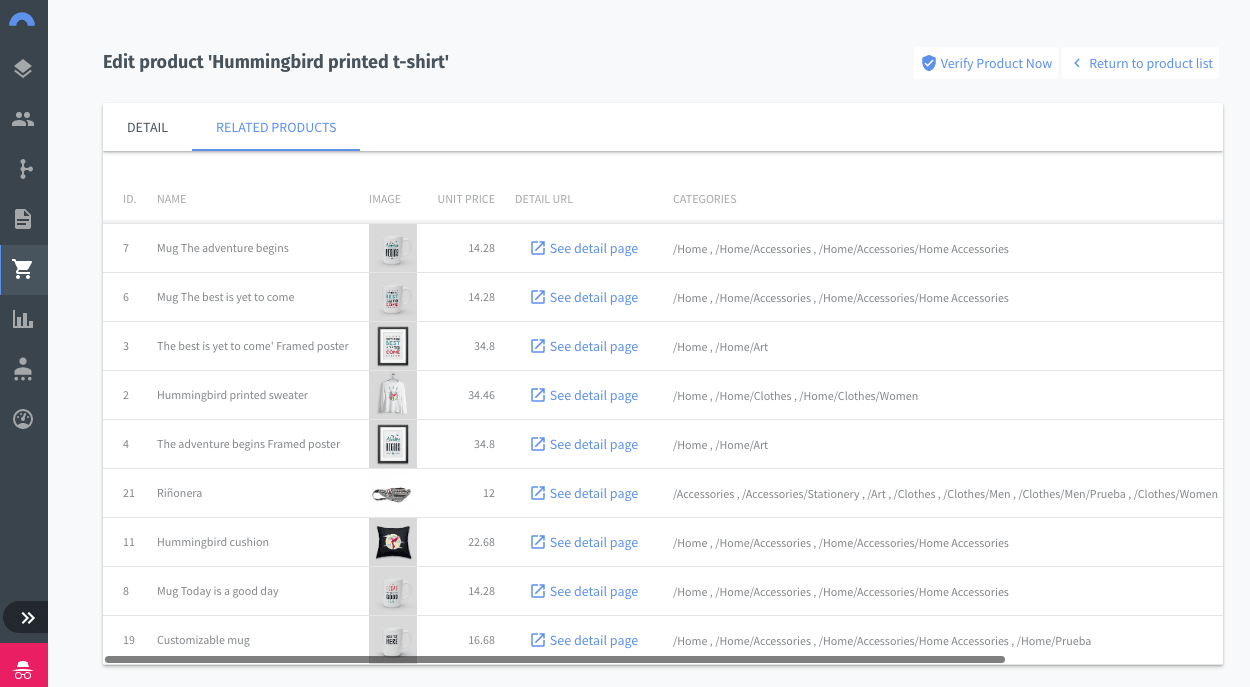The height and width of the screenshot is (687, 1250).
Task: Expand the sidebar with double-chevron button
Action: point(26,617)
